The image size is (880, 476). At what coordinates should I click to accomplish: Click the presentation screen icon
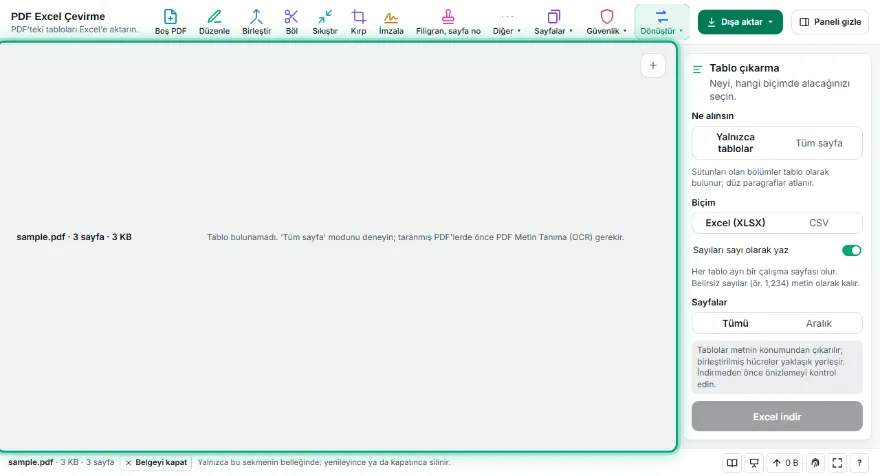pos(754,463)
